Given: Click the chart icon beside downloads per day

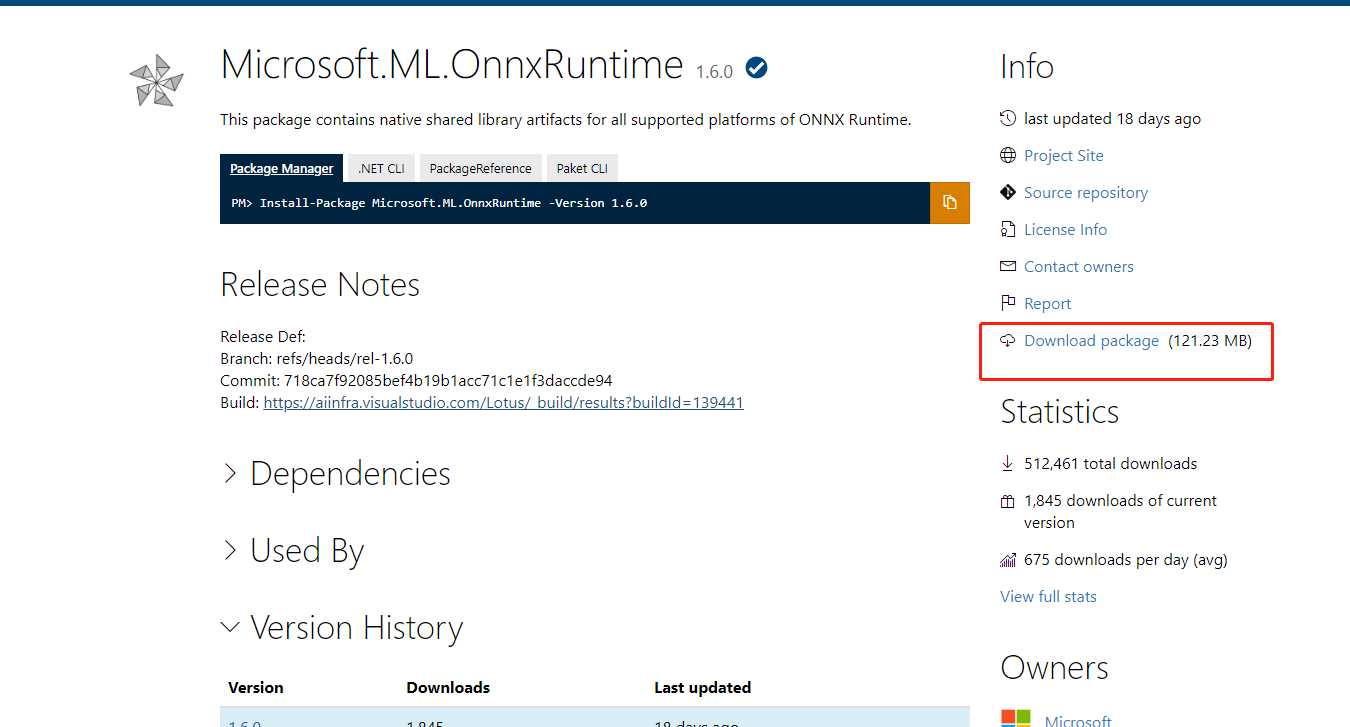Looking at the screenshot, I should point(1008,560).
